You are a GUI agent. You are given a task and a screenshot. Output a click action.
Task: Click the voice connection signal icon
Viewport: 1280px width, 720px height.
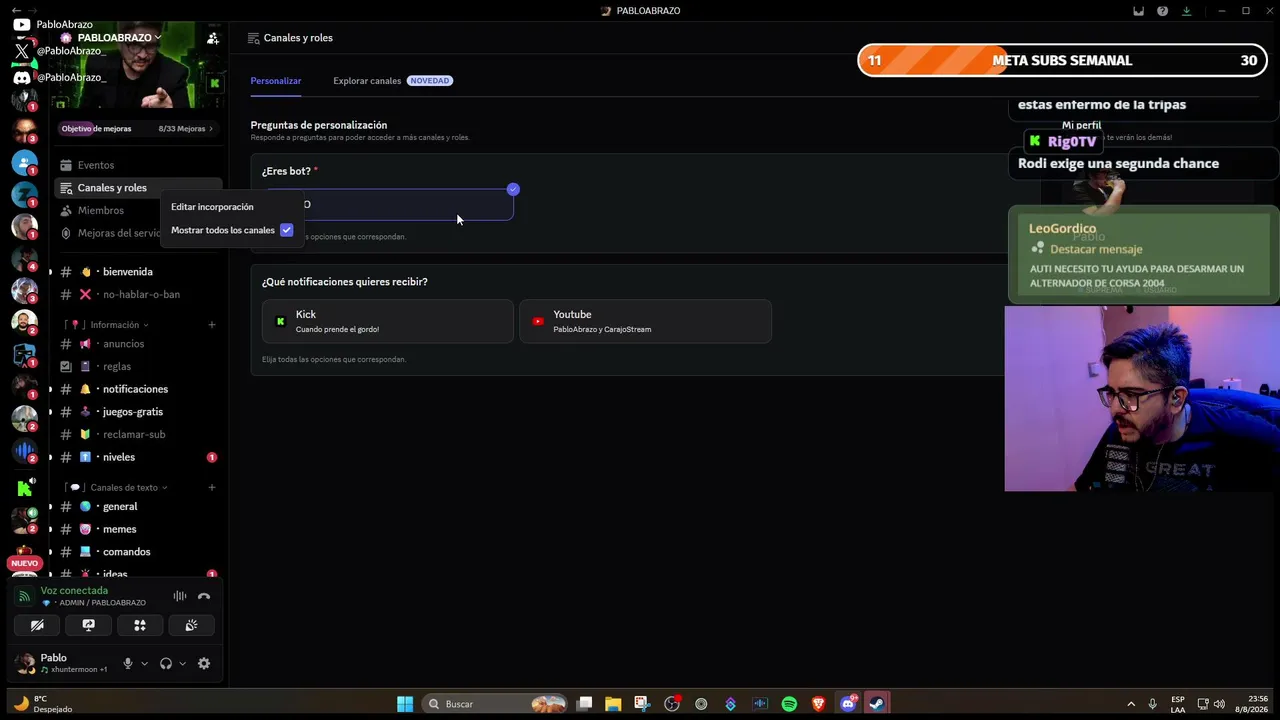pos(25,596)
